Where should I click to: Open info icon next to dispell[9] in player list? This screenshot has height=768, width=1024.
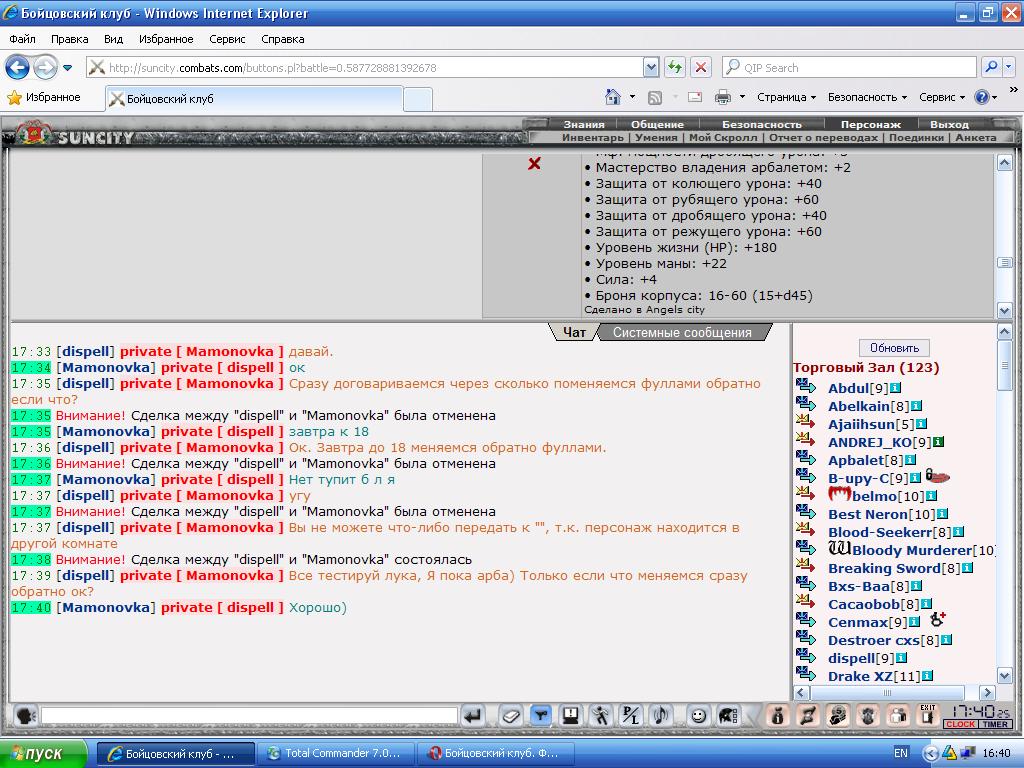(x=901, y=658)
